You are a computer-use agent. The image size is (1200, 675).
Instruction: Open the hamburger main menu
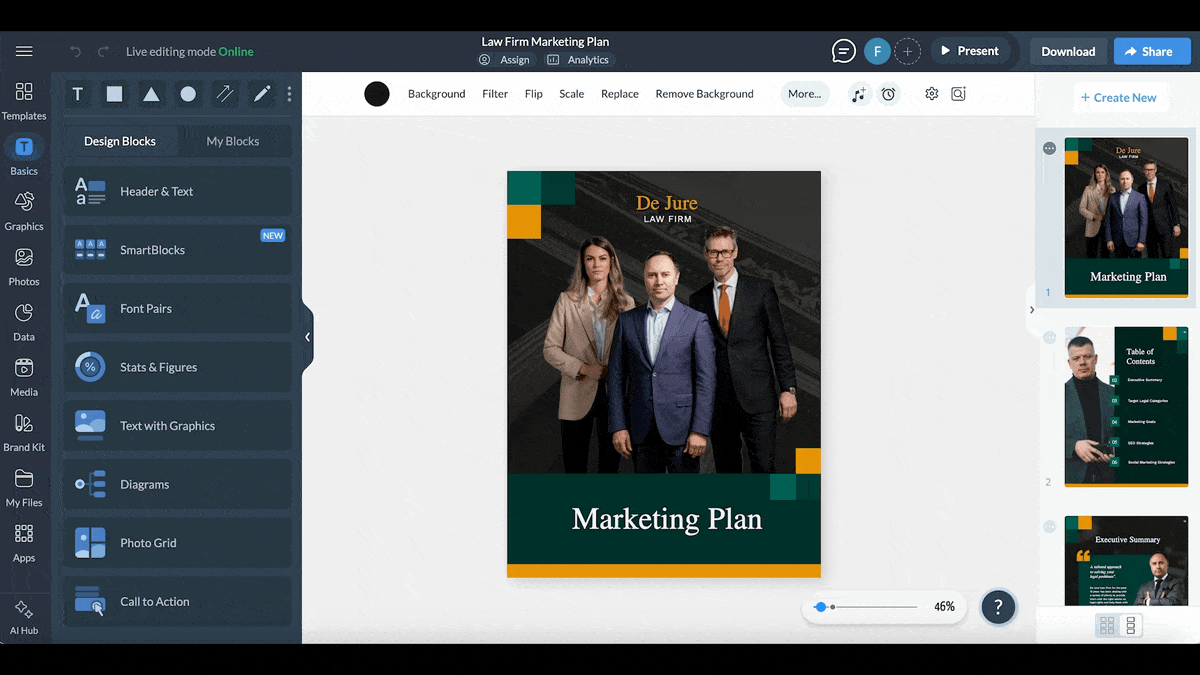click(24, 51)
